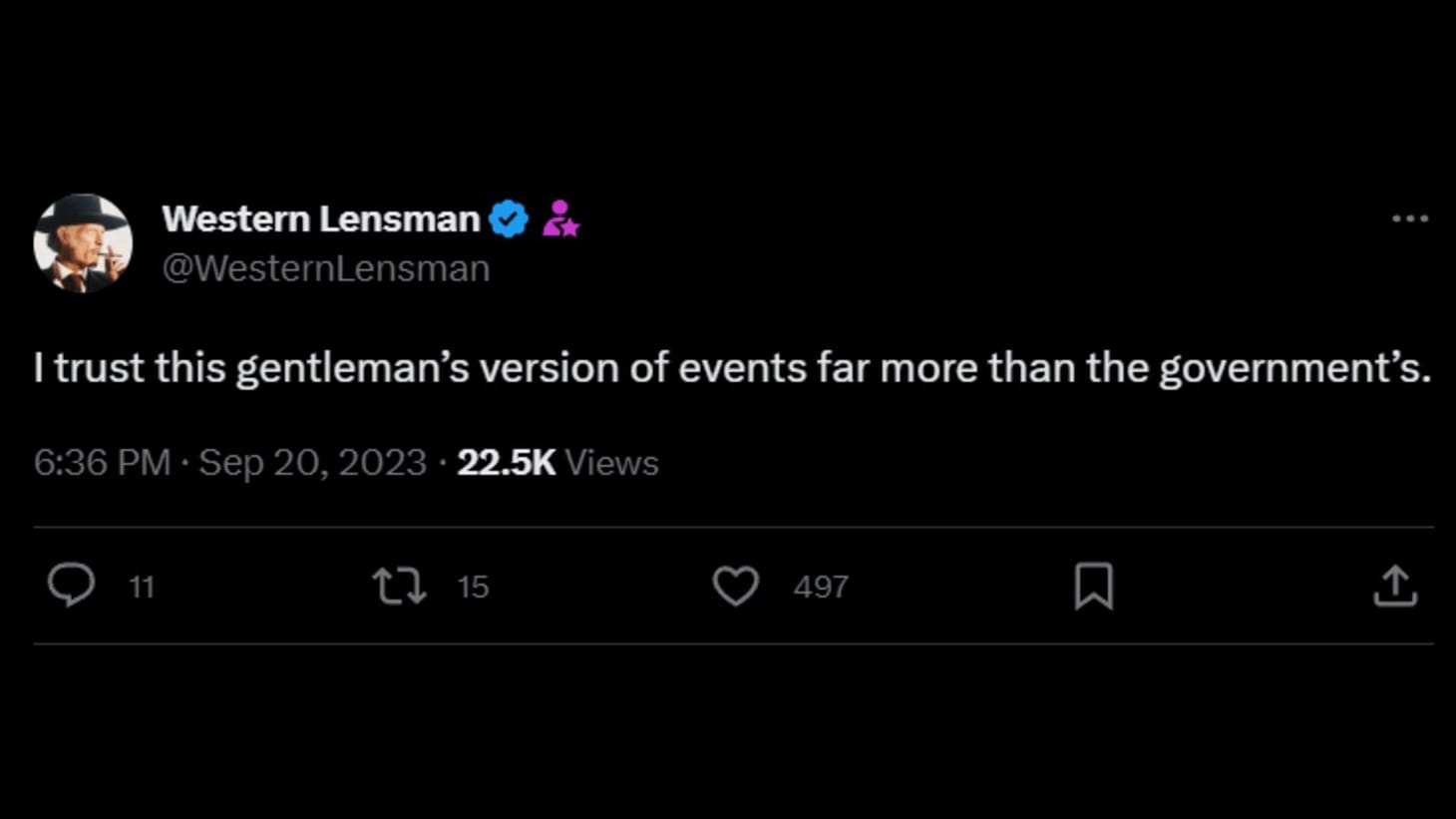
Task: Click the Views label
Action: point(611,463)
